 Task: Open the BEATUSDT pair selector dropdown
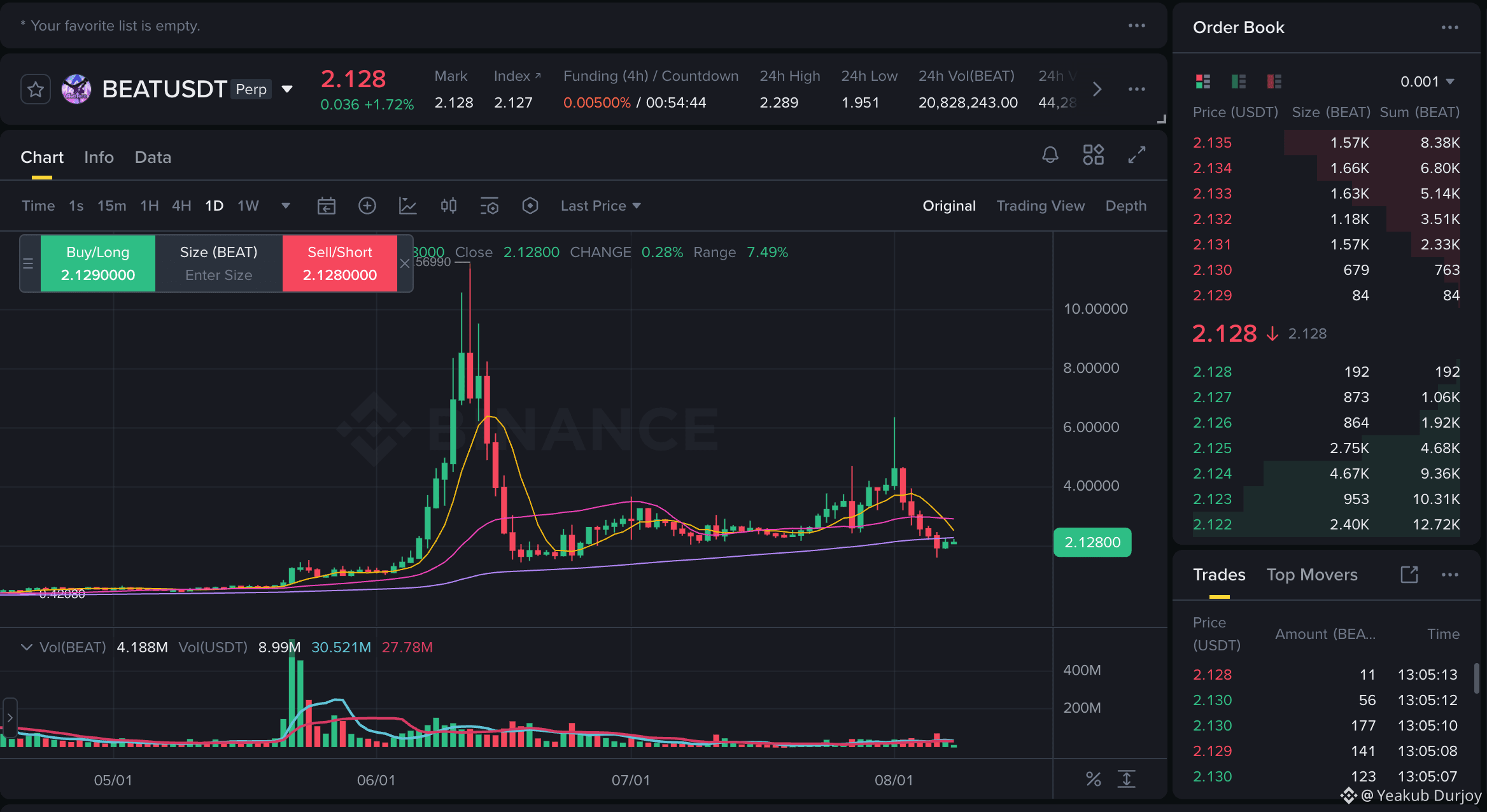click(287, 89)
